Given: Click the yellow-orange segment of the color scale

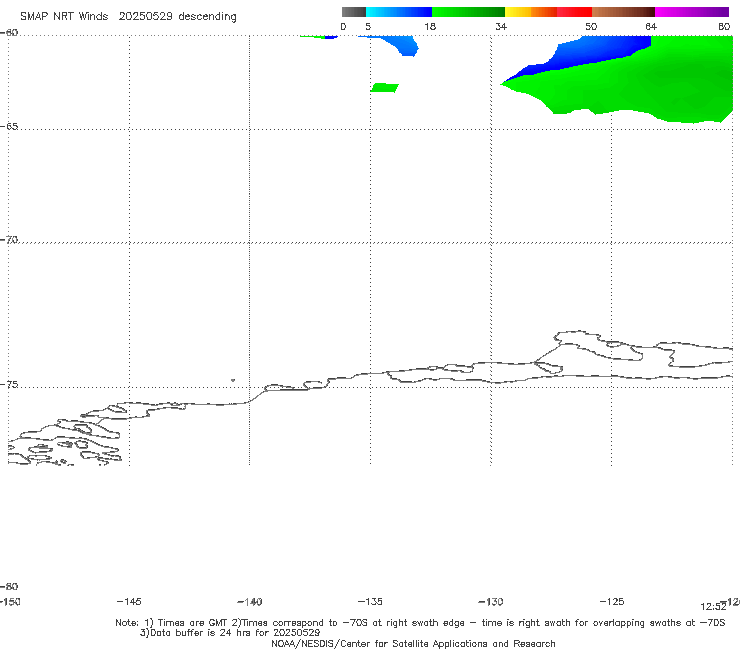Looking at the screenshot, I should (x=531, y=12).
